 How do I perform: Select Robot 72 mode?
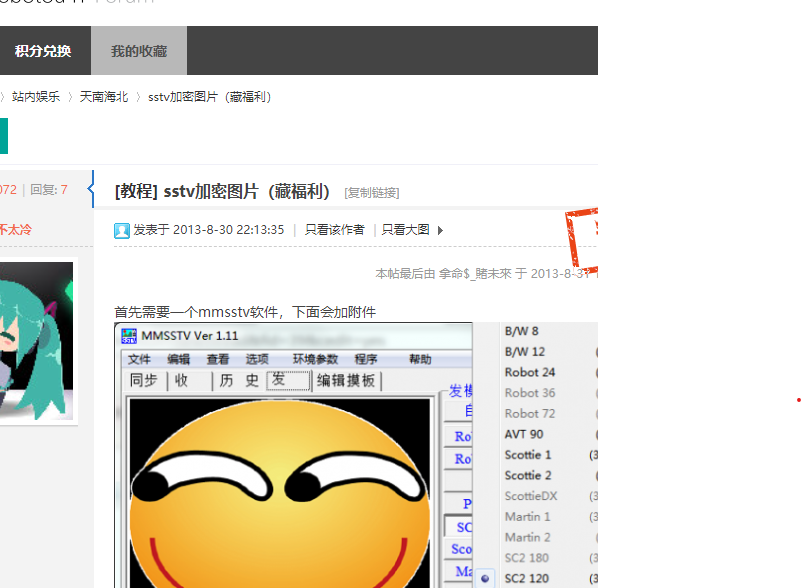pos(530,414)
